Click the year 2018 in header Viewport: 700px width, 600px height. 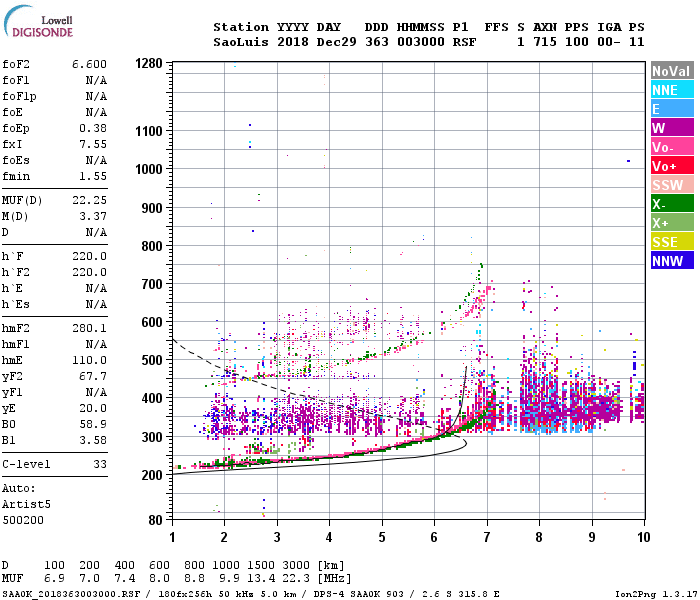tap(292, 42)
